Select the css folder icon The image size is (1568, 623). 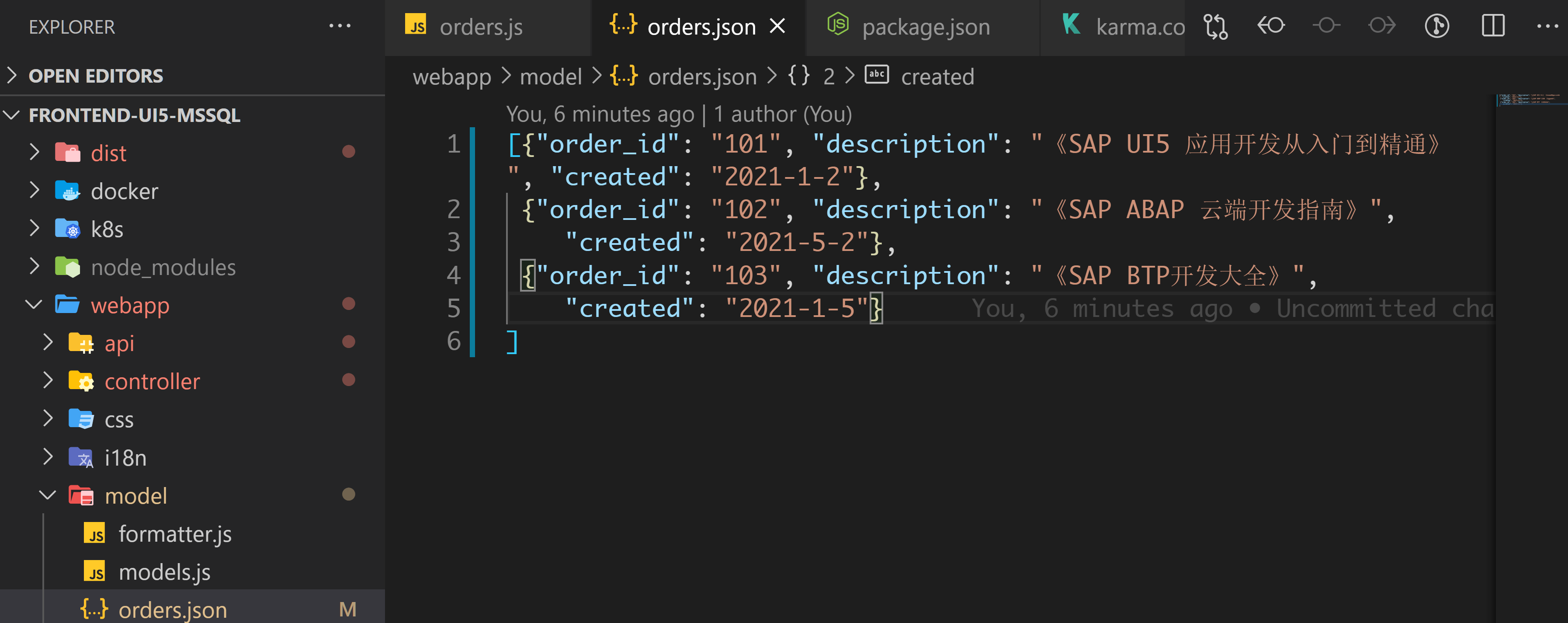81,419
